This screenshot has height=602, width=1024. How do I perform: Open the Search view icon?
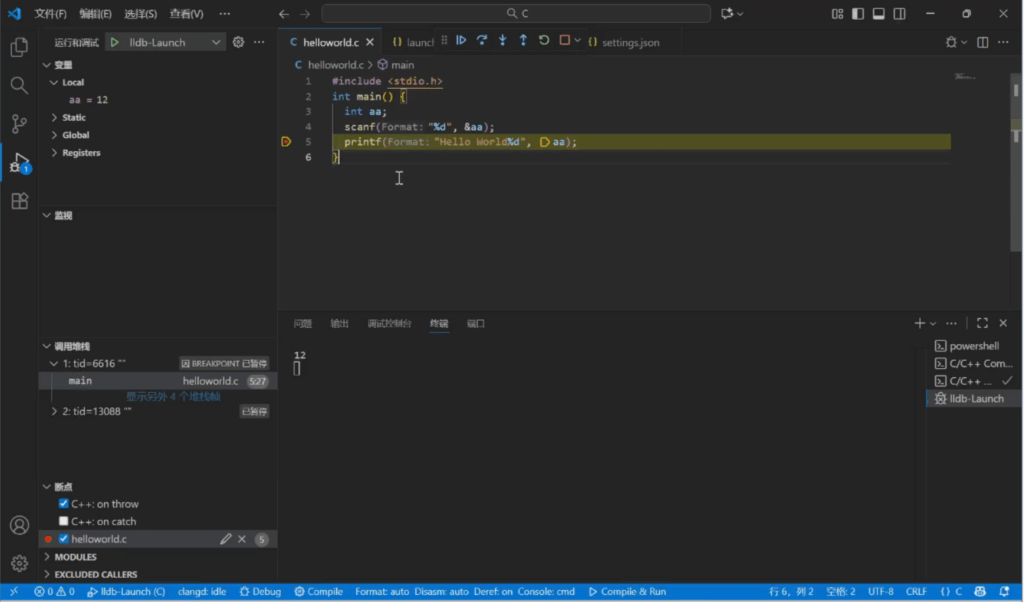tap(19, 85)
